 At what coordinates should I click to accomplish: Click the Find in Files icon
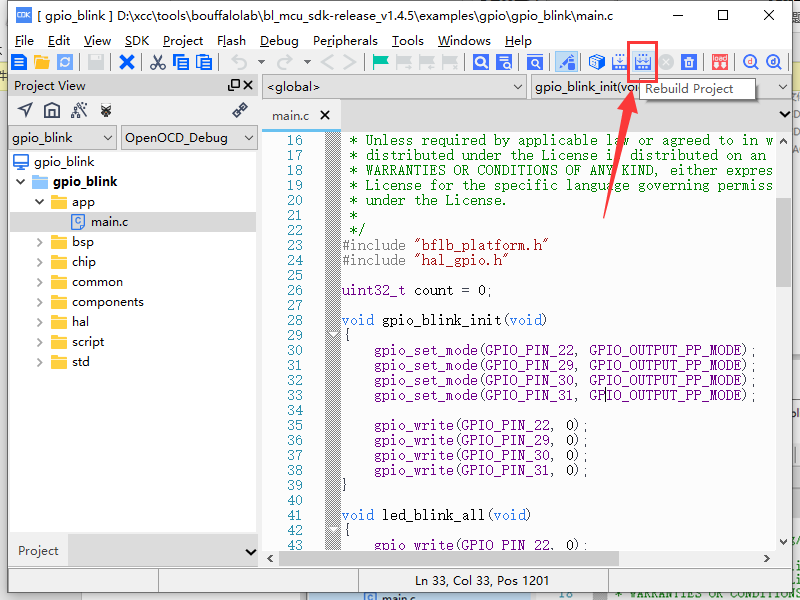click(x=504, y=62)
